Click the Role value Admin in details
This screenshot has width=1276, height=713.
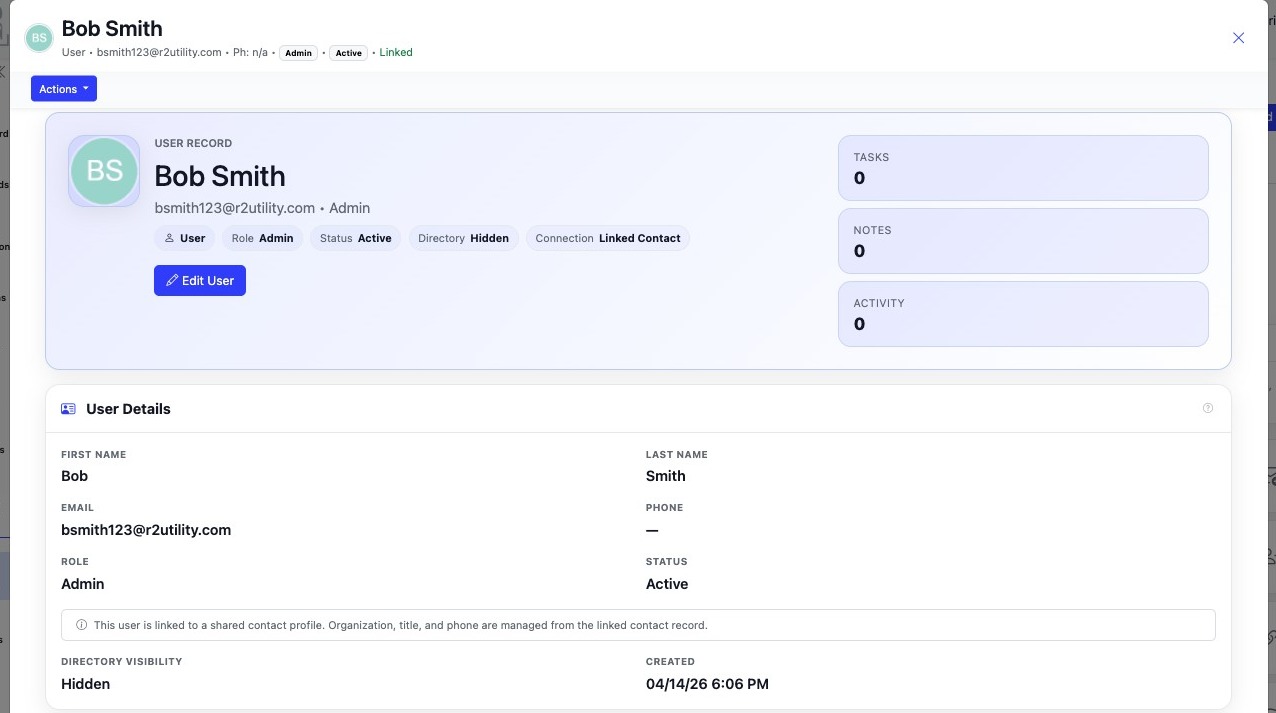[83, 584]
